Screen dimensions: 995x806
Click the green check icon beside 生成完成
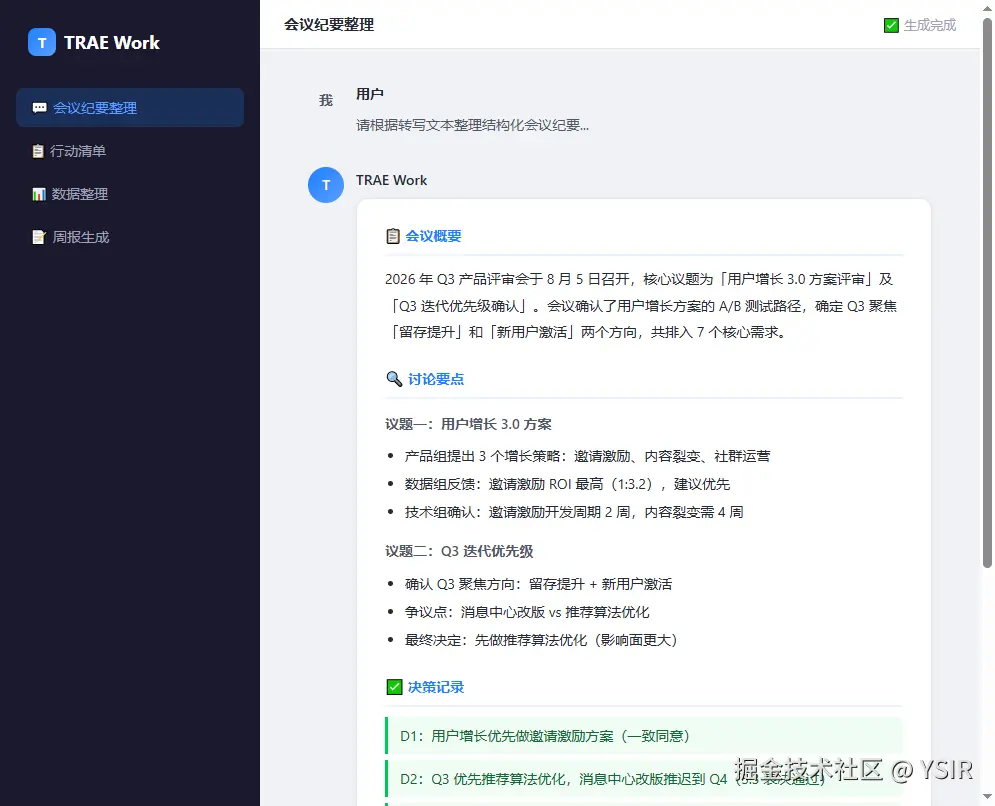pos(891,25)
